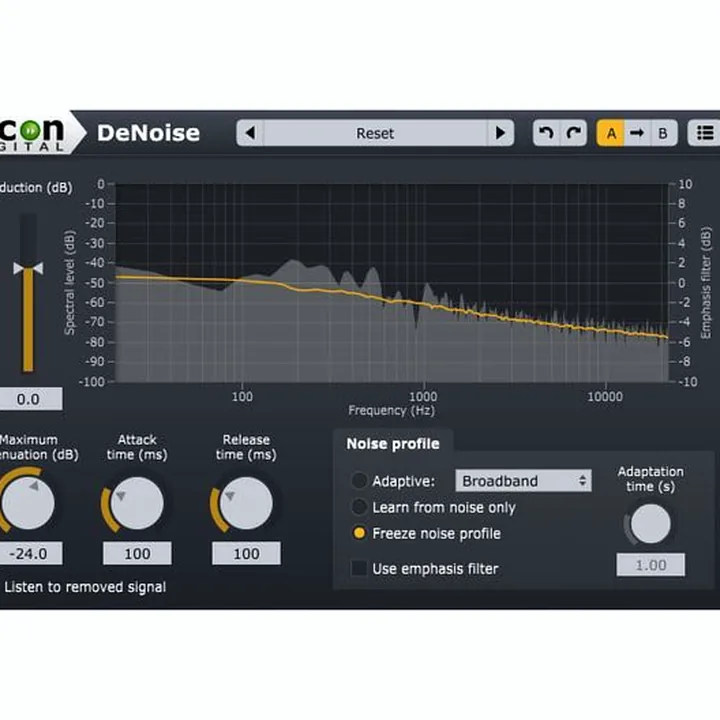Click the Noise profile tab
Image resolution: width=720 pixels, height=720 pixels.
[393, 444]
